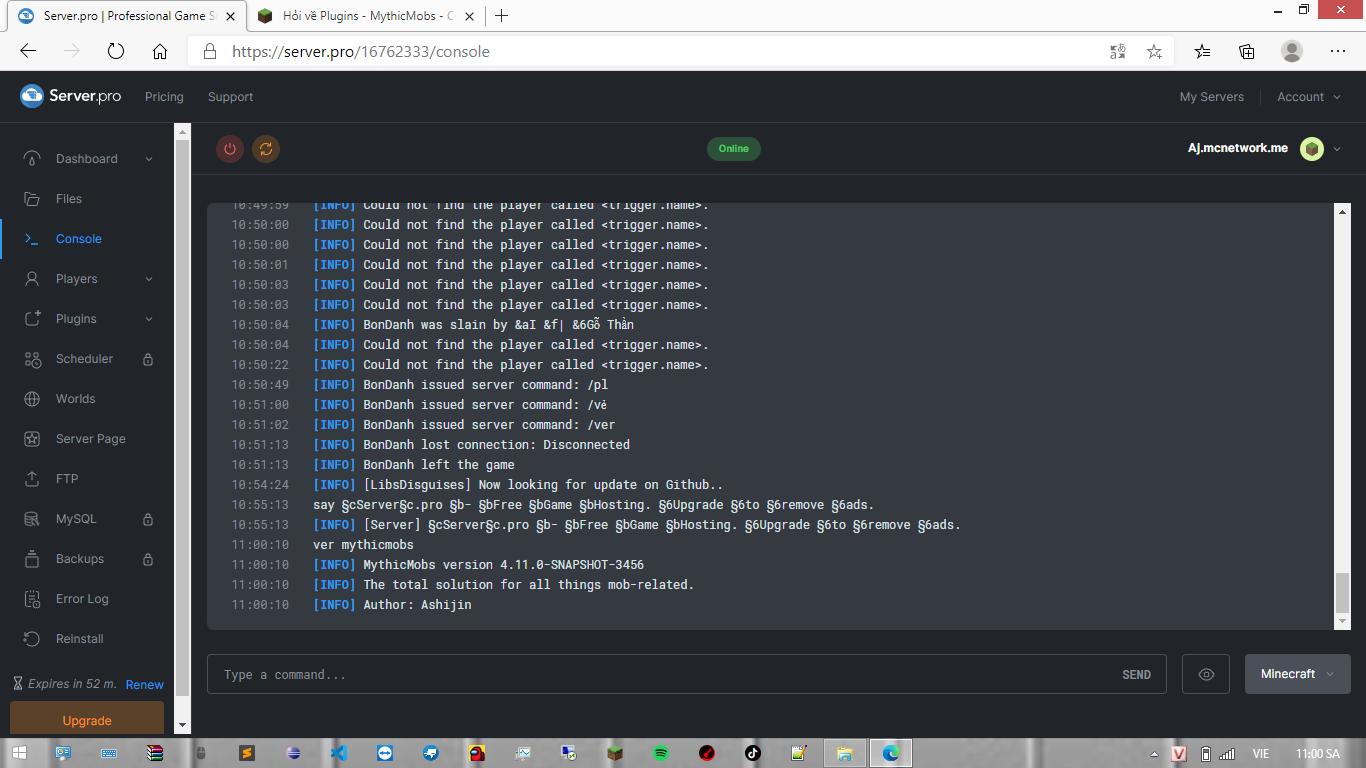1366x768 pixels.
Task: Click the green Online status badge
Action: tap(733, 149)
